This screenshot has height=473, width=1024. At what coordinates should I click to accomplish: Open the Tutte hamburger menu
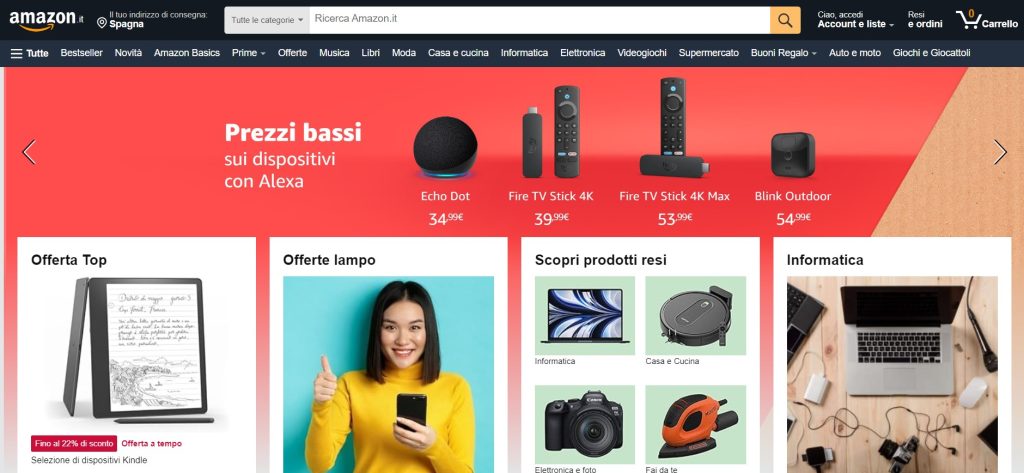pos(29,53)
